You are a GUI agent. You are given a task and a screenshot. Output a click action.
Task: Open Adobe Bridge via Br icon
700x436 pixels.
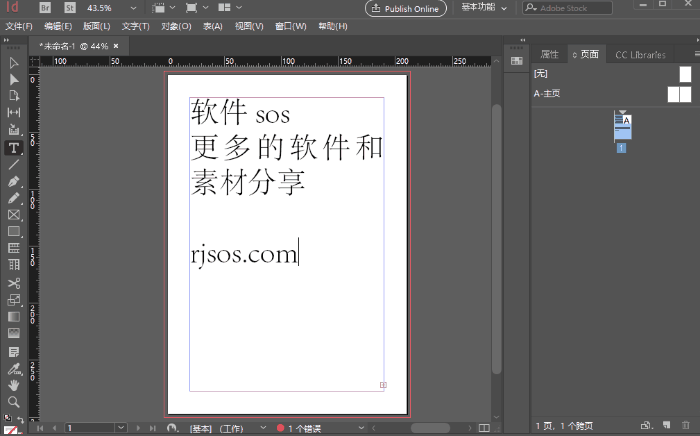coord(45,8)
